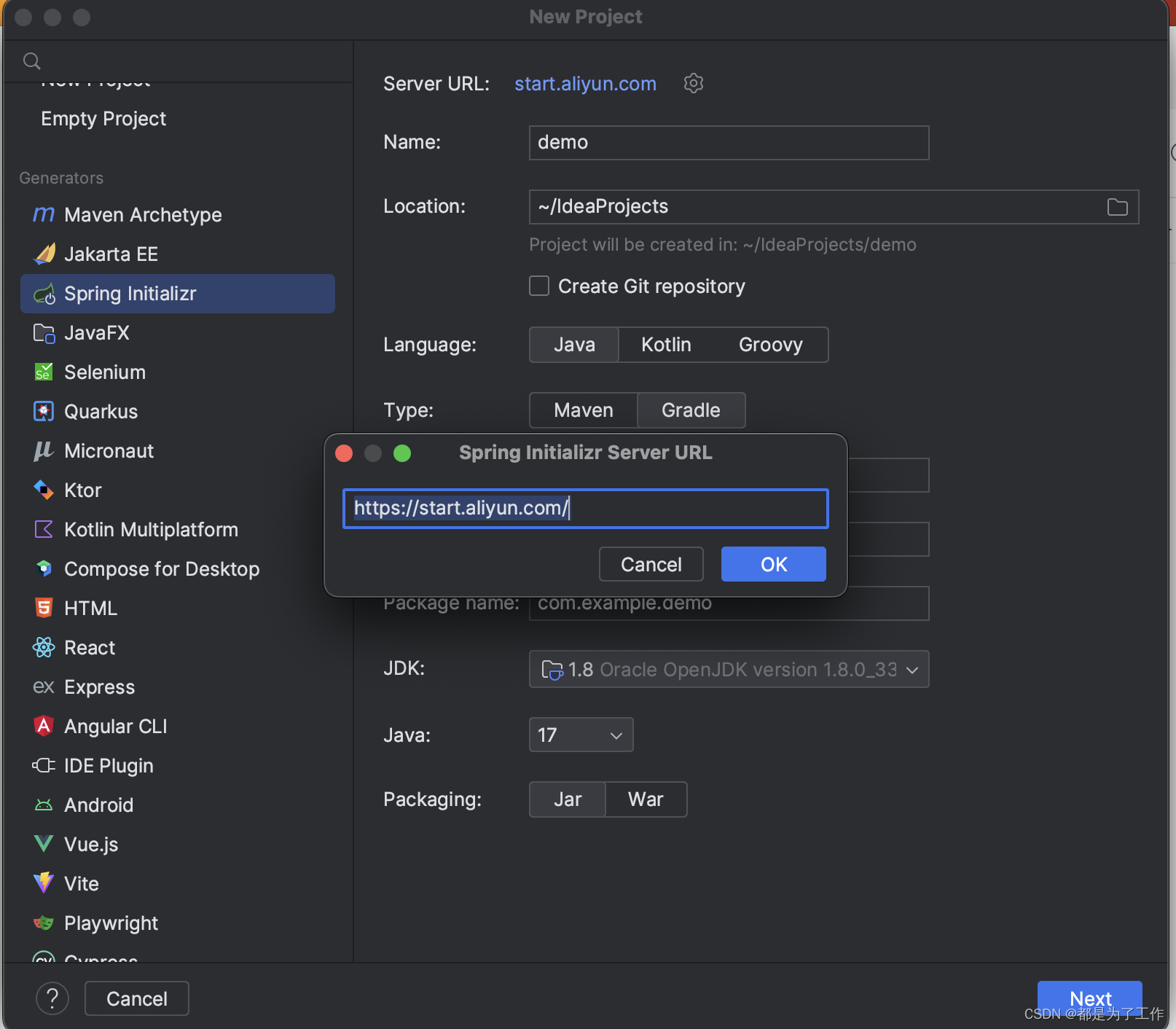The height and width of the screenshot is (1029, 1176).
Task: Click the server URL text field
Action: [586, 508]
